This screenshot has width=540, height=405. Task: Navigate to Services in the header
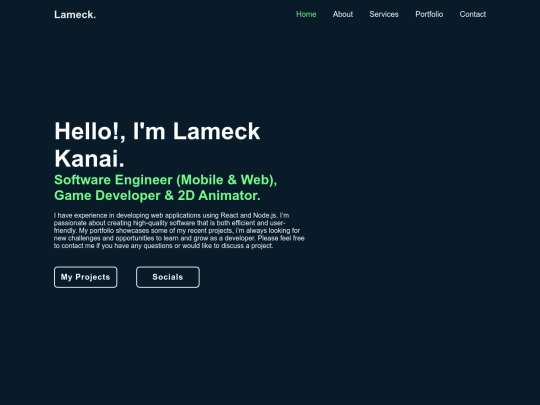pos(384,14)
